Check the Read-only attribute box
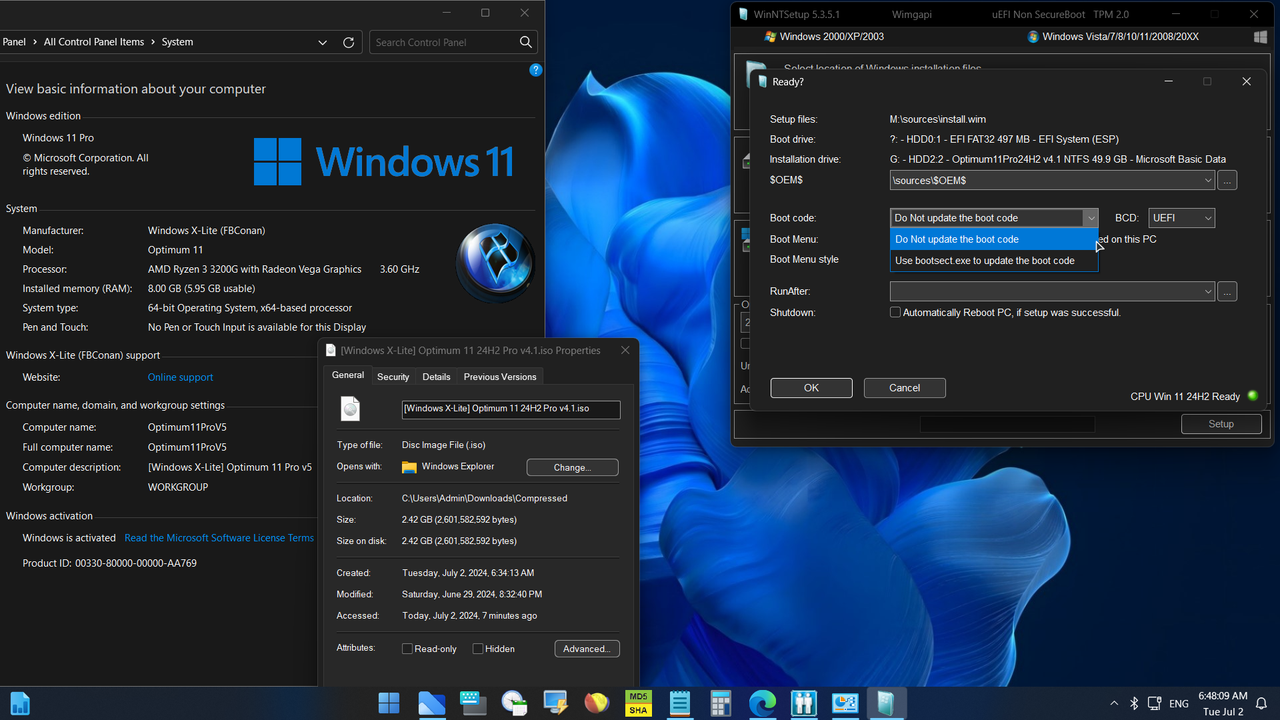This screenshot has height=720, width=1280. point(409,648)
